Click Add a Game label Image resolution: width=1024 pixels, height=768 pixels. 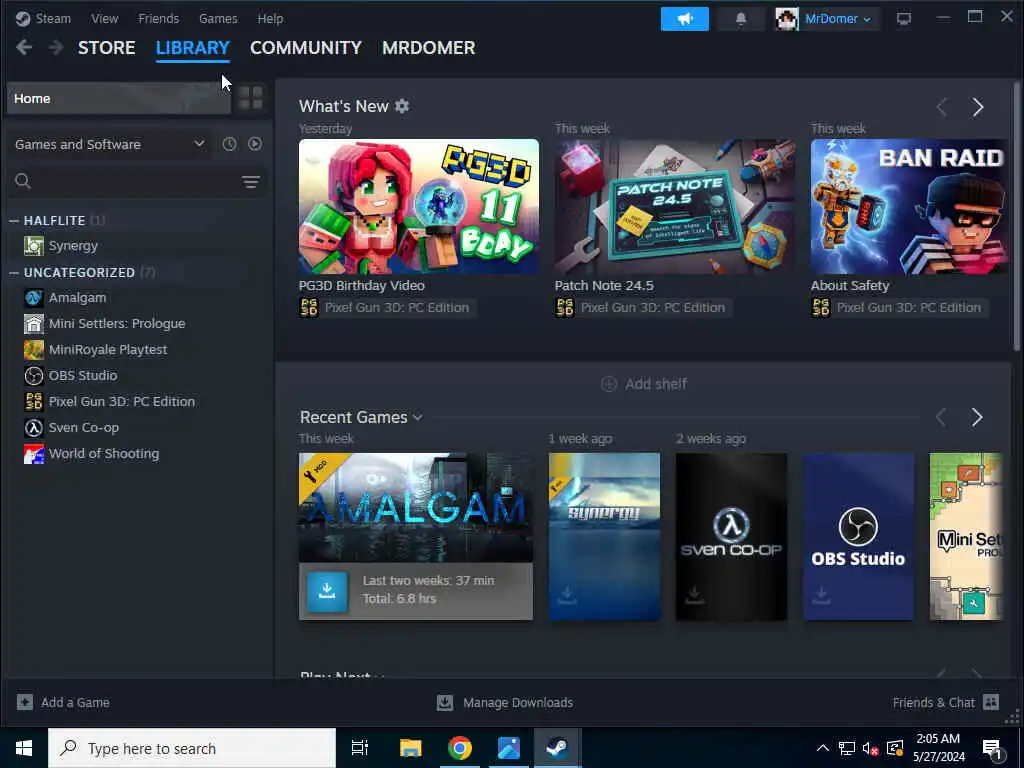75,703
